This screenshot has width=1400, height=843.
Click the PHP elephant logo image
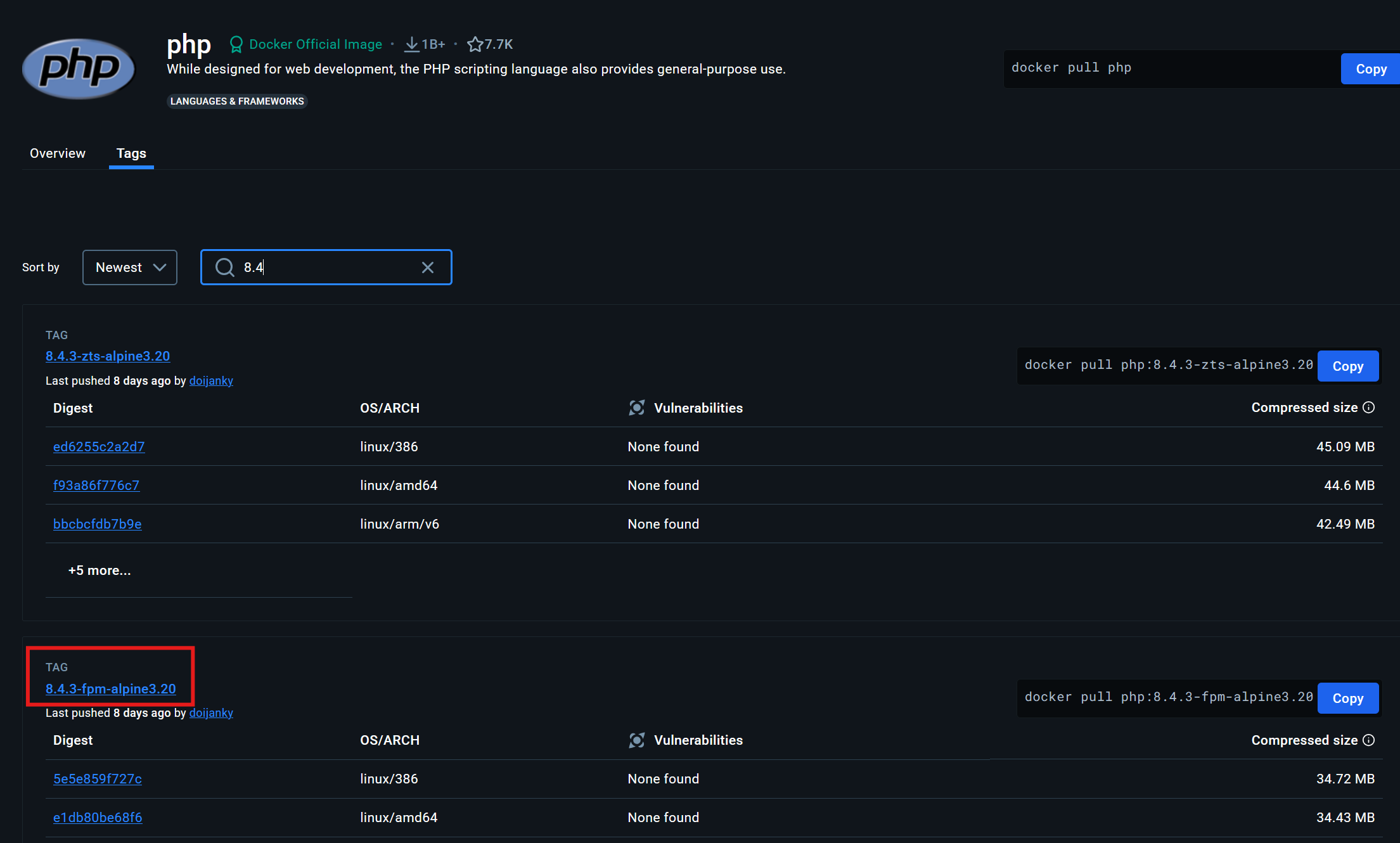tap(79, 68)
